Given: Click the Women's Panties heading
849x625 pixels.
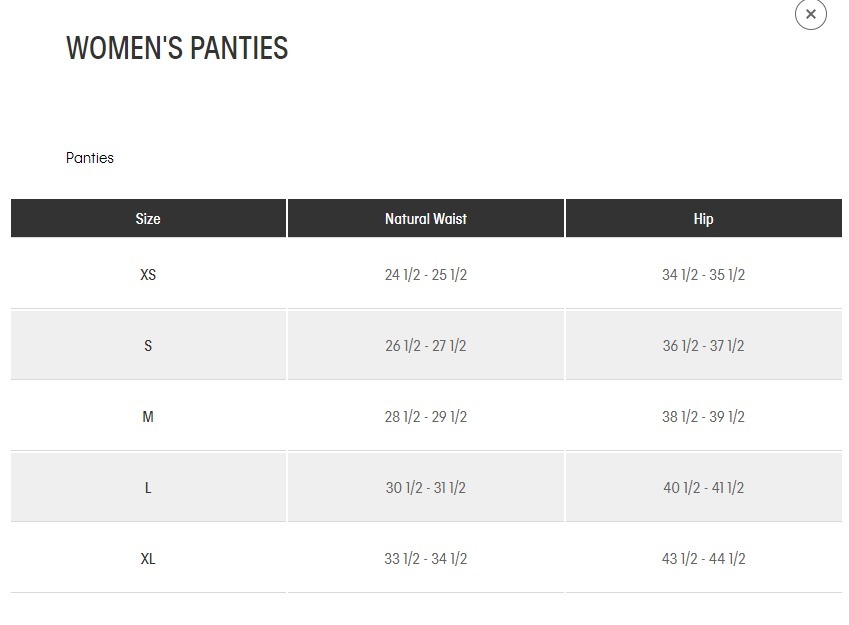Looking at the screenshot, I should coord(177,48).
